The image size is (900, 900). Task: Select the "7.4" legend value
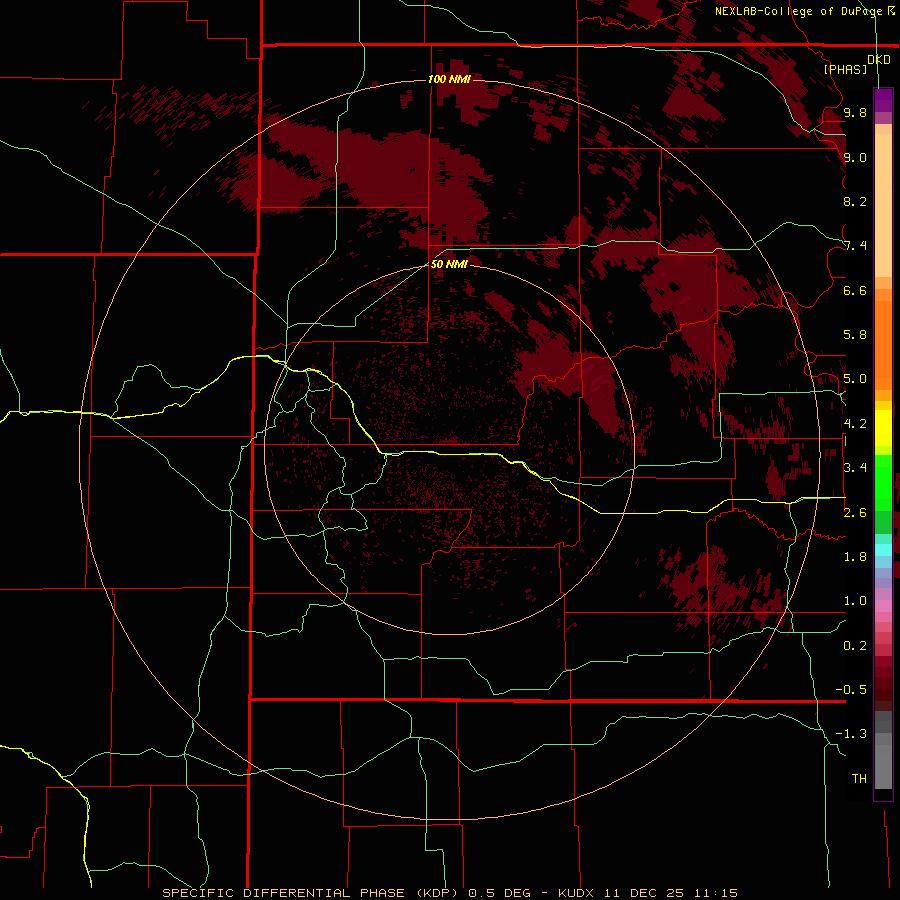[855, 246]
